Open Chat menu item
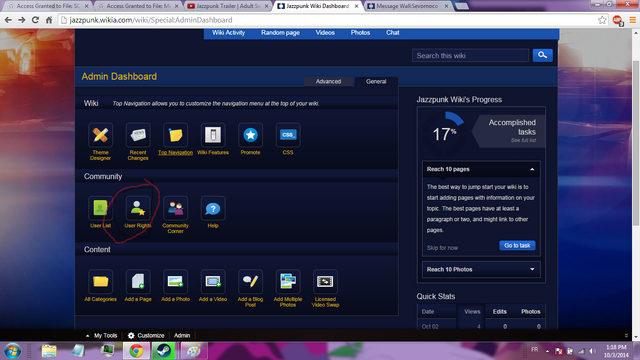 point(393,33)
